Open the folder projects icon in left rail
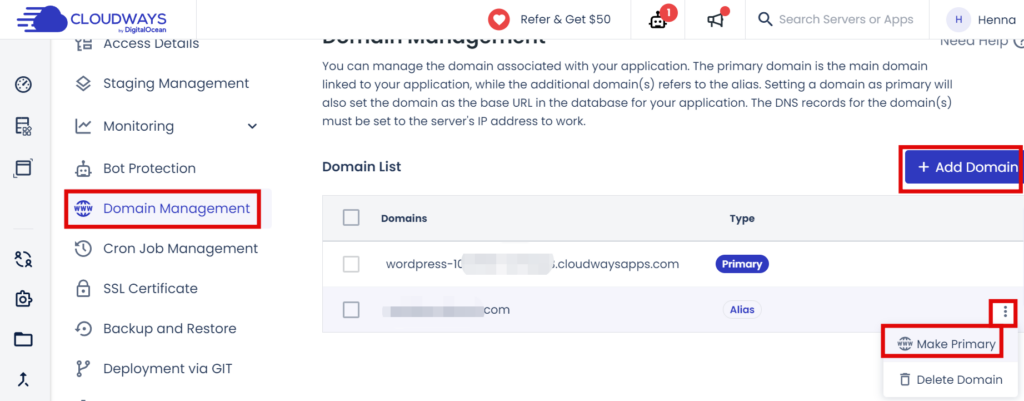The height and width of the screenshot is (401, 1024). [x=24, y=339]
